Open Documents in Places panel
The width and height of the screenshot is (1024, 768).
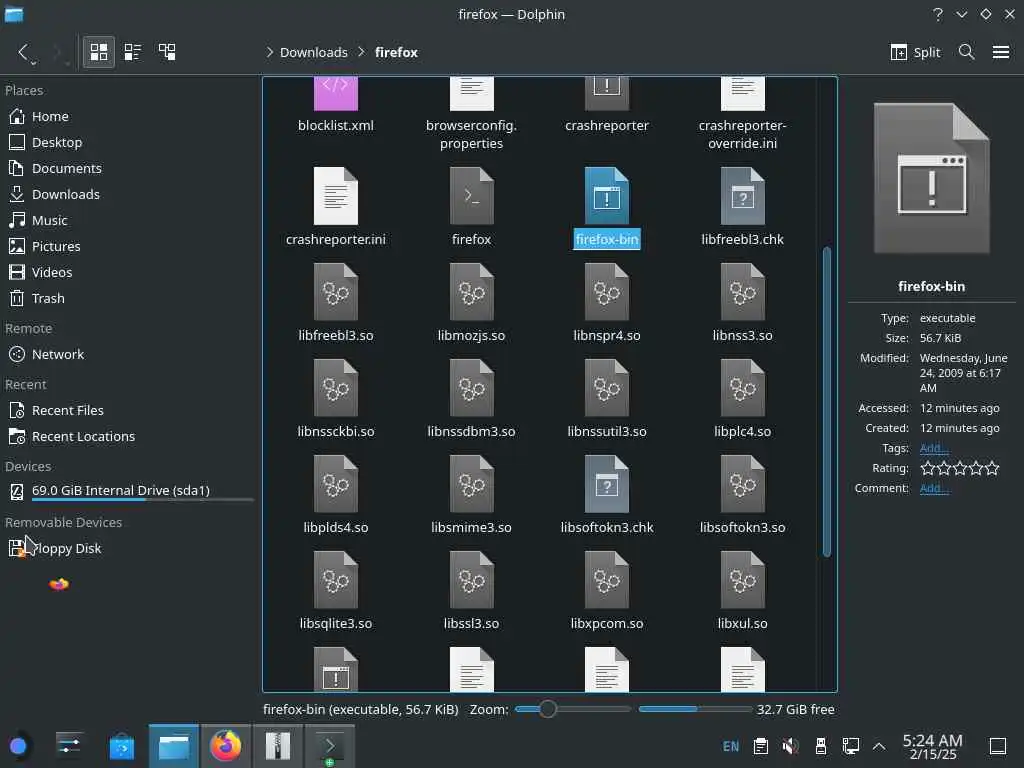pos(129,168)
